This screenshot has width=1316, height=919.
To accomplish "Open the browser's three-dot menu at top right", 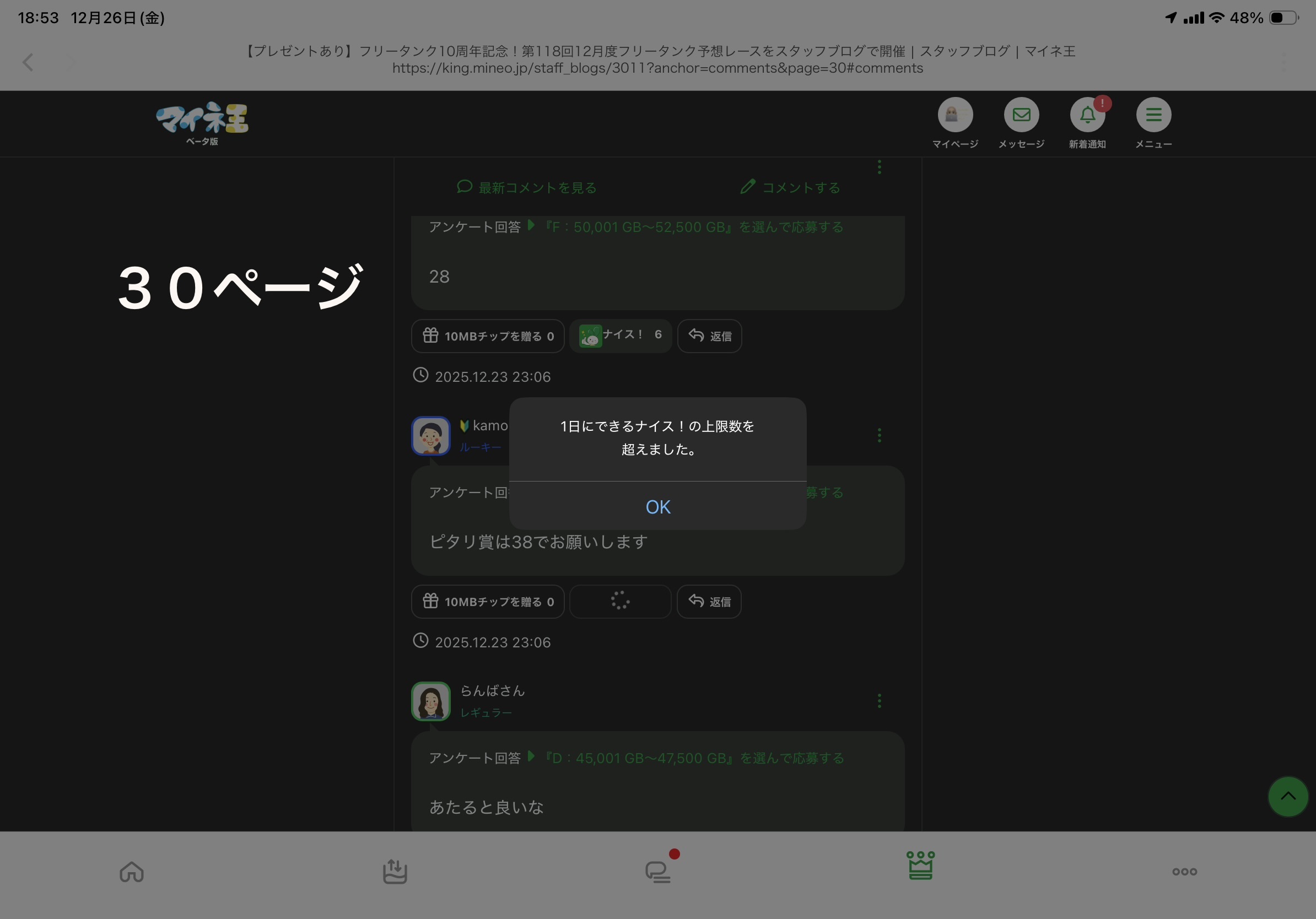I will [1284, 61].
